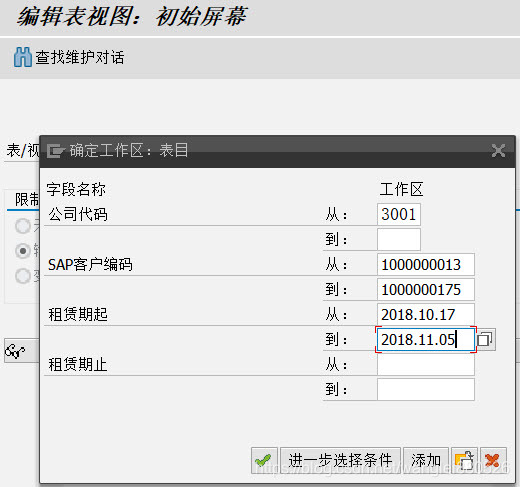This screenshot has width=520, height=487.
Task: Select the first radio button behind dialog
Action: [x=23, y=226]
